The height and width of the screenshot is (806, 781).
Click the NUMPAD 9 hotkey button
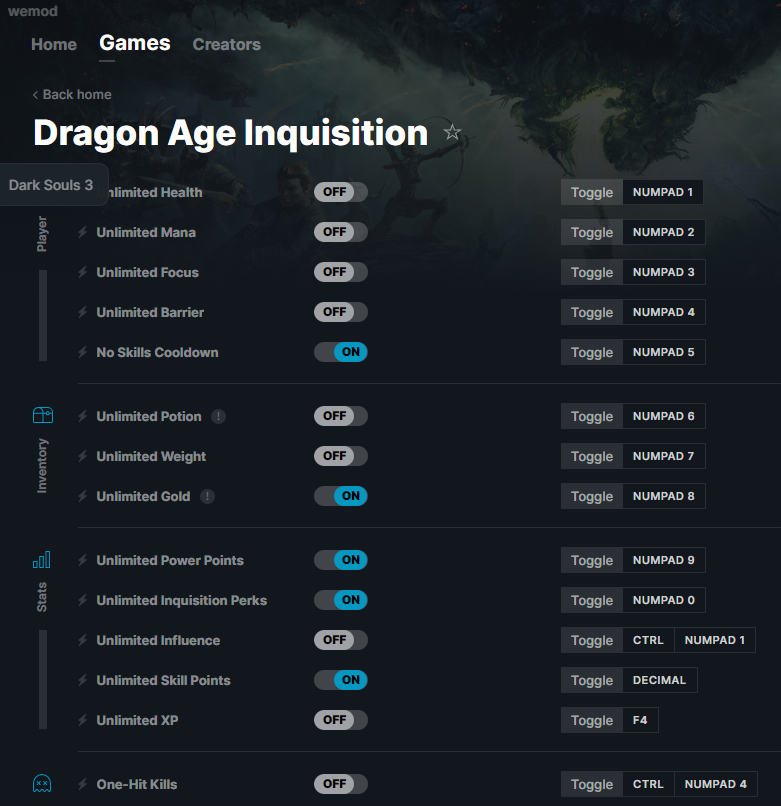click(664, 560)
